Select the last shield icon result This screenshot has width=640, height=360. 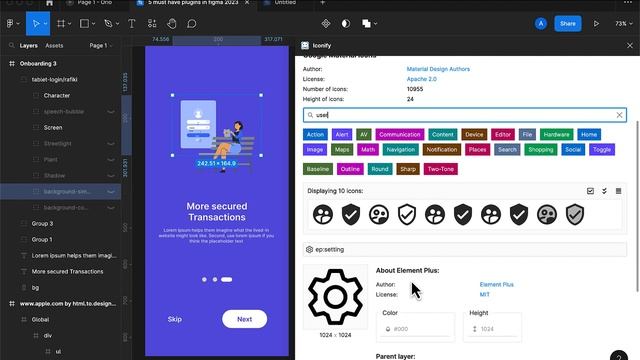click(x=575, y=214)
